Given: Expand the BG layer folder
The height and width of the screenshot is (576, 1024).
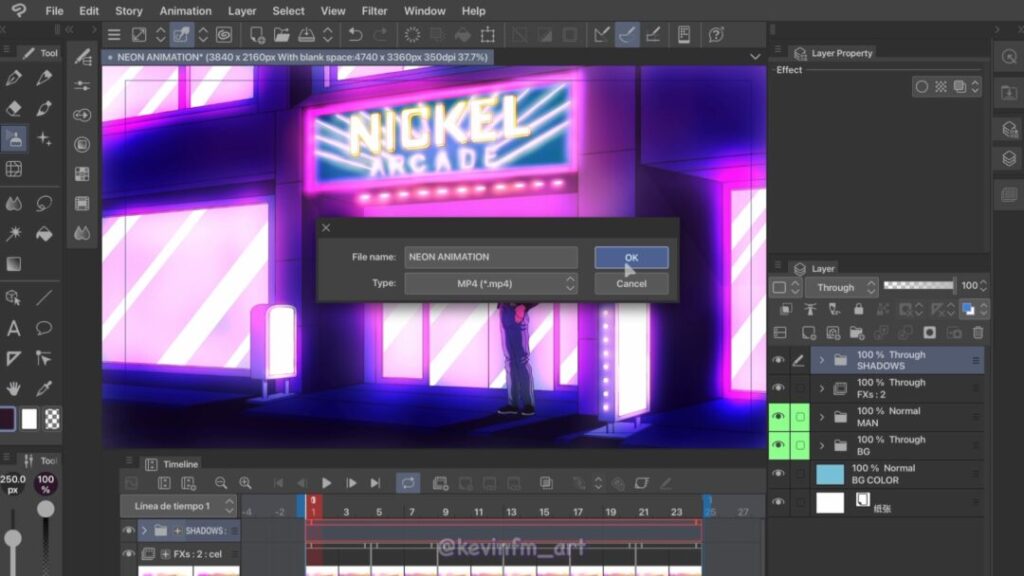Looking at the screenshot, I should [x=822, y=445].
